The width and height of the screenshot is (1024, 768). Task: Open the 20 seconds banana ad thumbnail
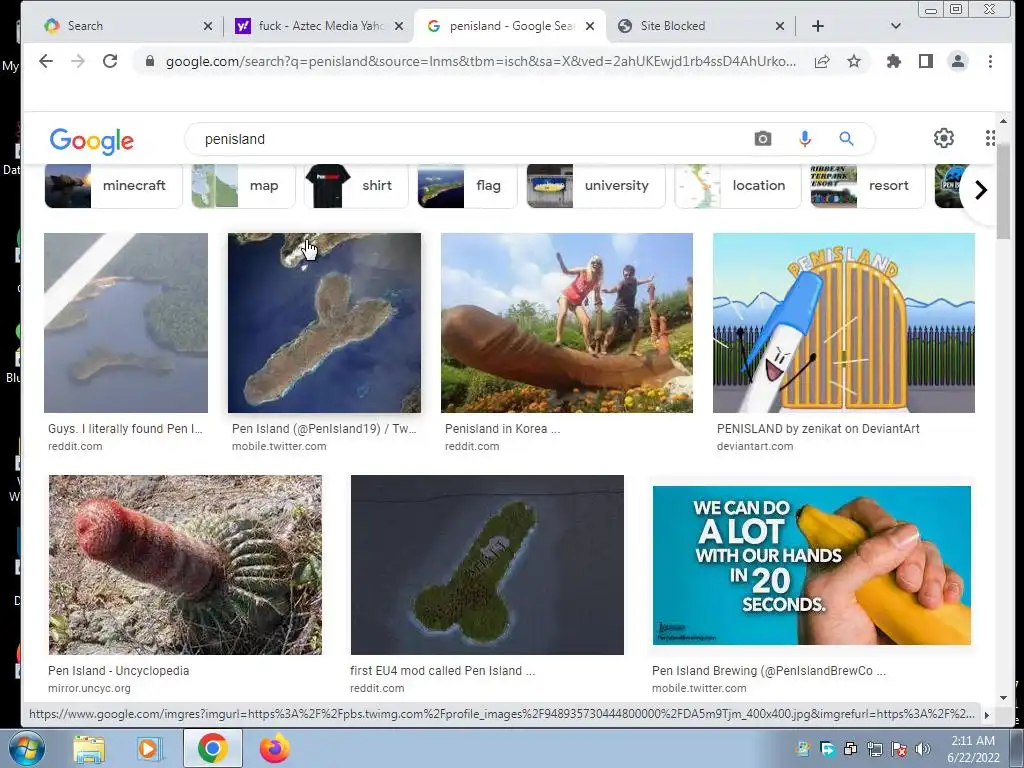[x=812, y=565]
